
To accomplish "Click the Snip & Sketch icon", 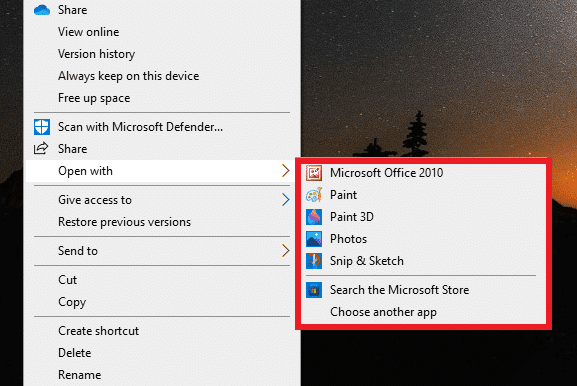I will point(314,261).
